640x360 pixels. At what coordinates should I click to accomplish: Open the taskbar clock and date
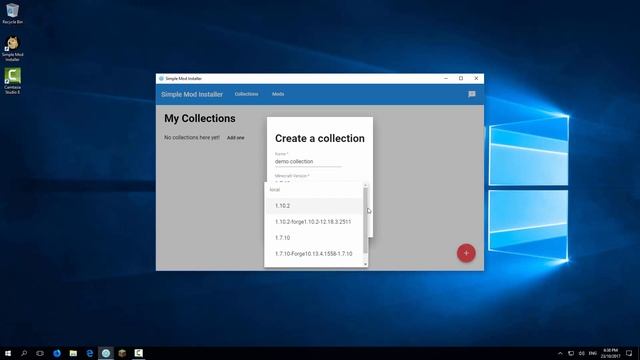[x=610, y=353]
